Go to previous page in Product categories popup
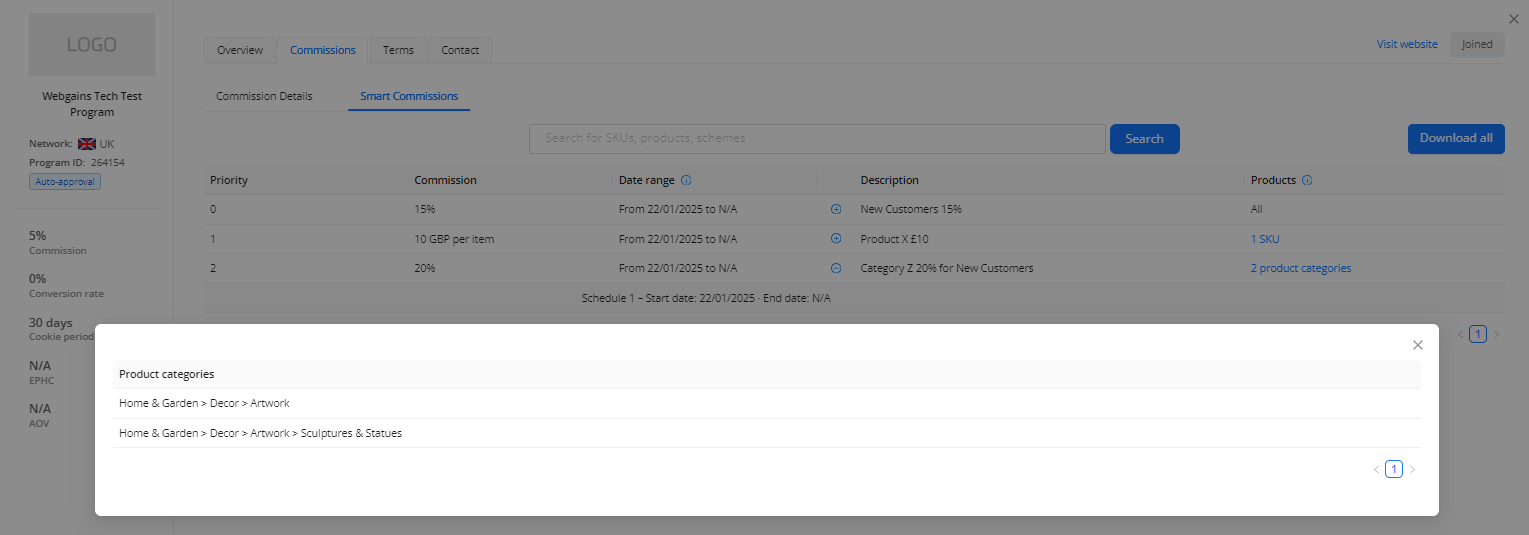Viewport: 1529px width, 535px height. pos(1375,470)
